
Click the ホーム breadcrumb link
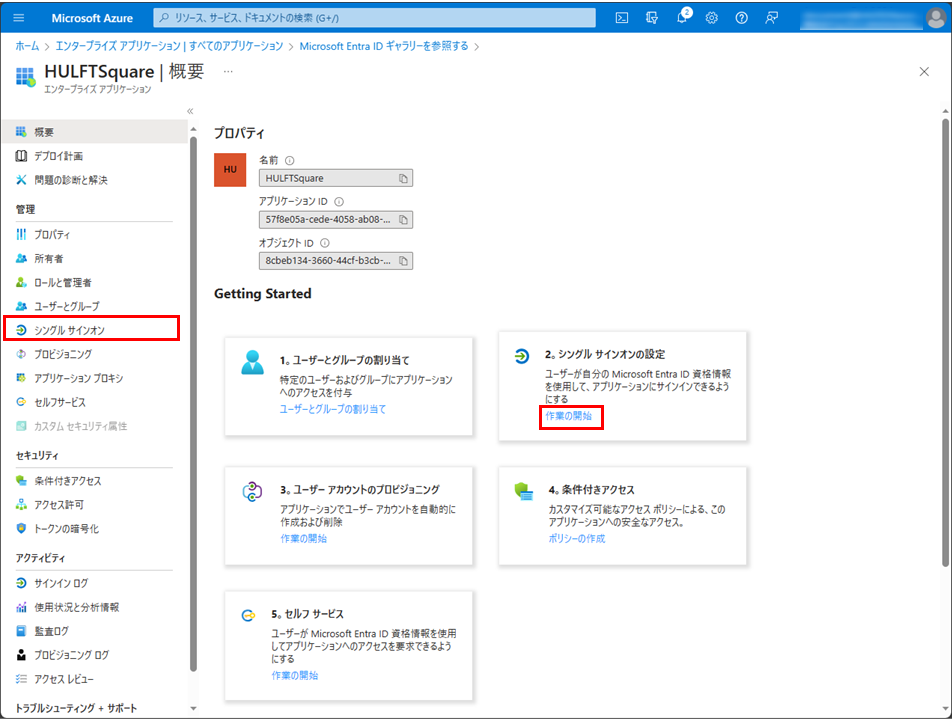pos(27,46)
